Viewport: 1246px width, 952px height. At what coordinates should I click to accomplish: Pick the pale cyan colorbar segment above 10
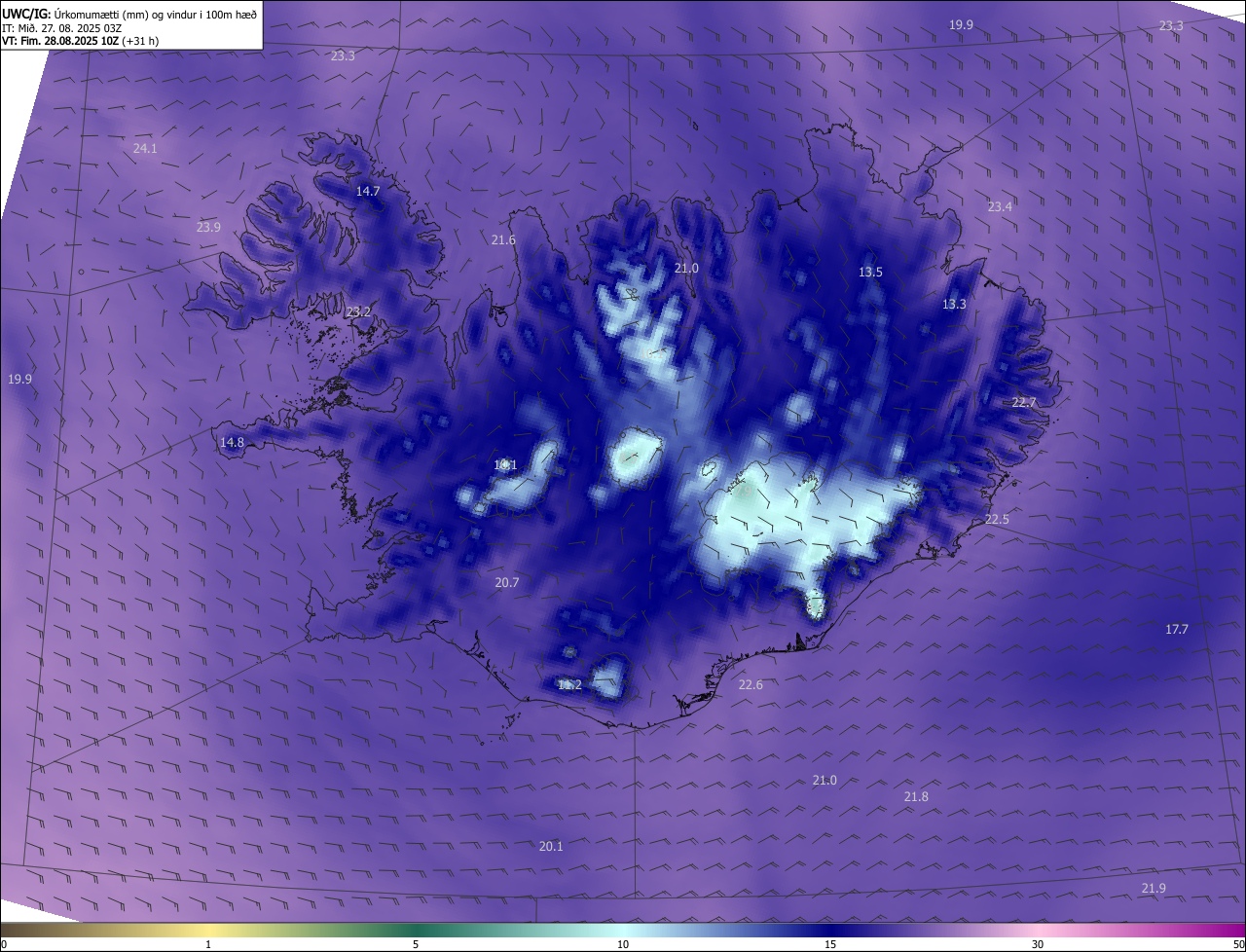623,930
